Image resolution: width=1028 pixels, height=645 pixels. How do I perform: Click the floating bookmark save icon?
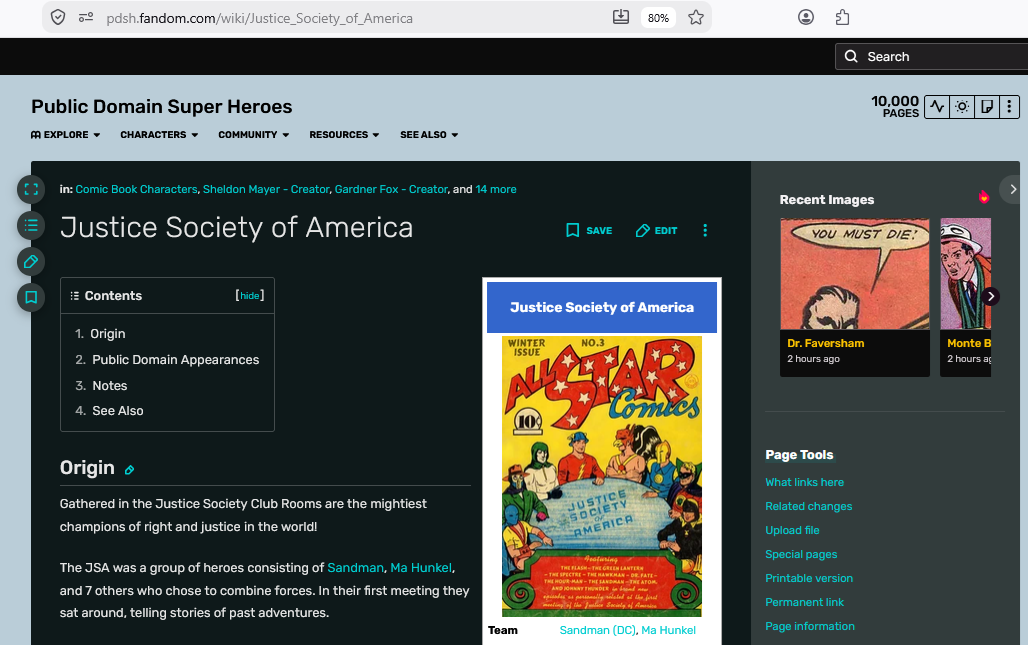[31, 298]
